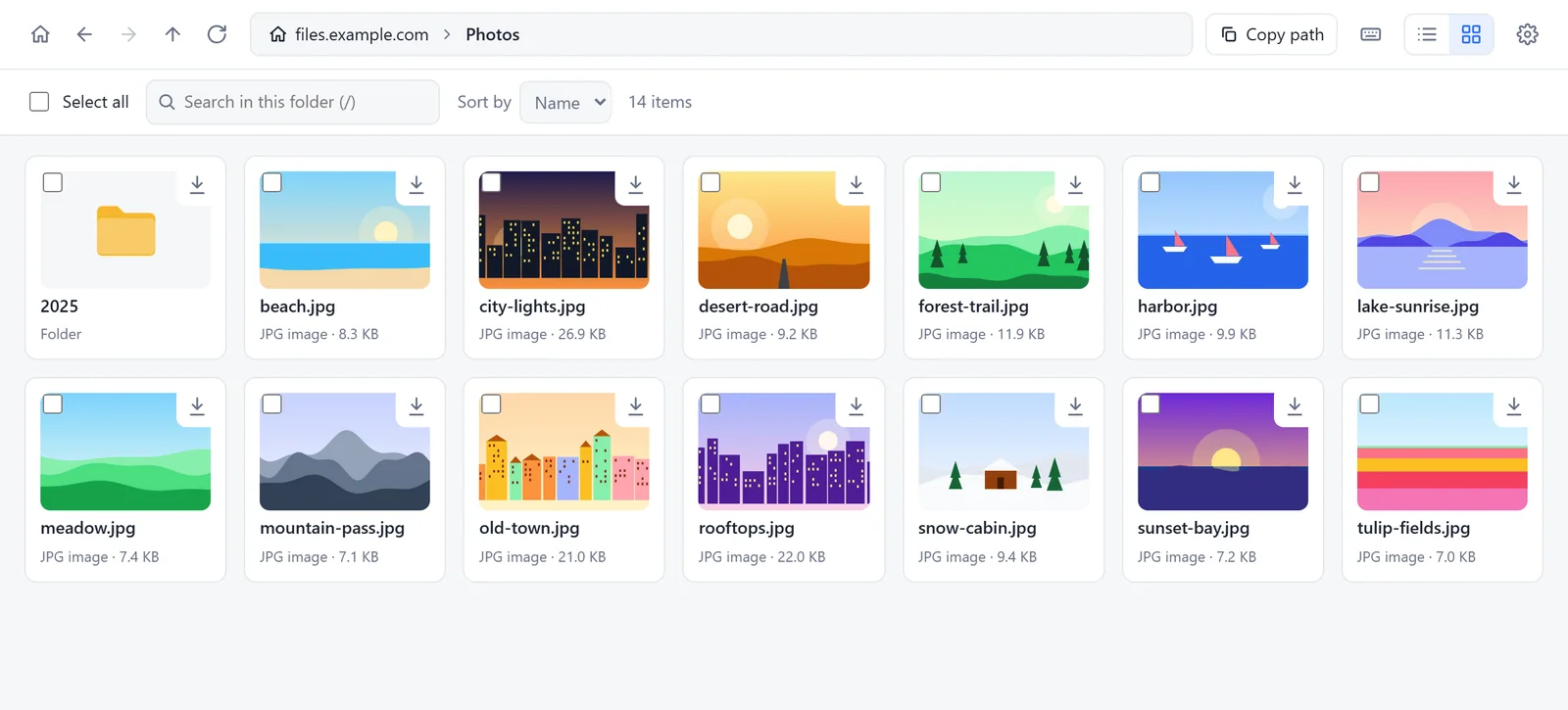This screenshot has height=710, width=1568.
Task: Click the rooftops.jpg thumbnail image
Action: pos(784,451)
